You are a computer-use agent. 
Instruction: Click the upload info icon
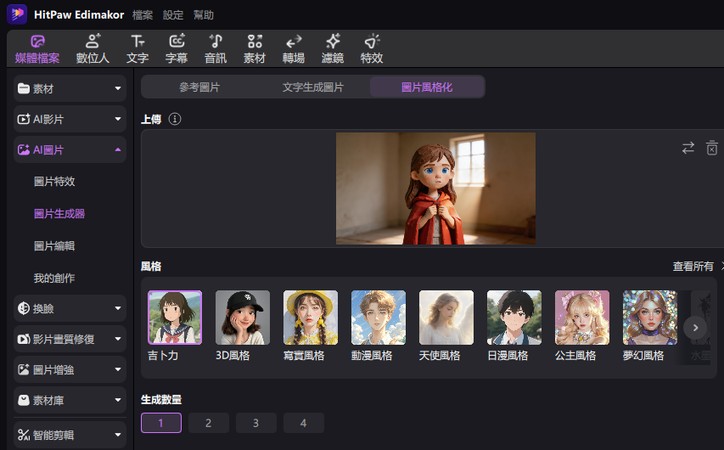coord(175,119)
